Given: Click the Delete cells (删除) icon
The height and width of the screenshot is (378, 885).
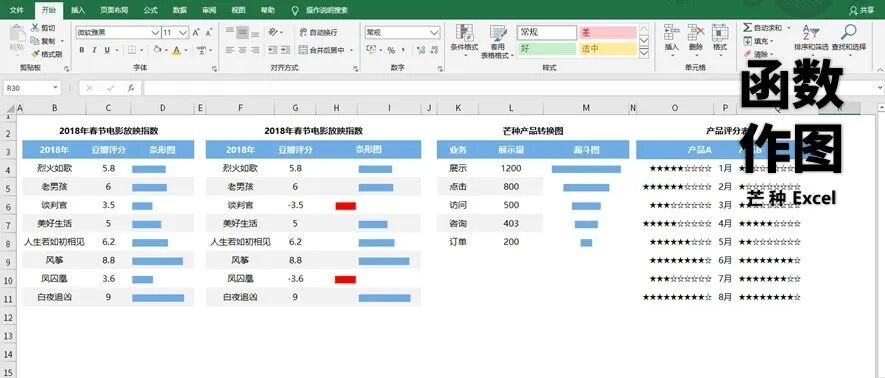Looking at the screenshot, I should [696, 32].
